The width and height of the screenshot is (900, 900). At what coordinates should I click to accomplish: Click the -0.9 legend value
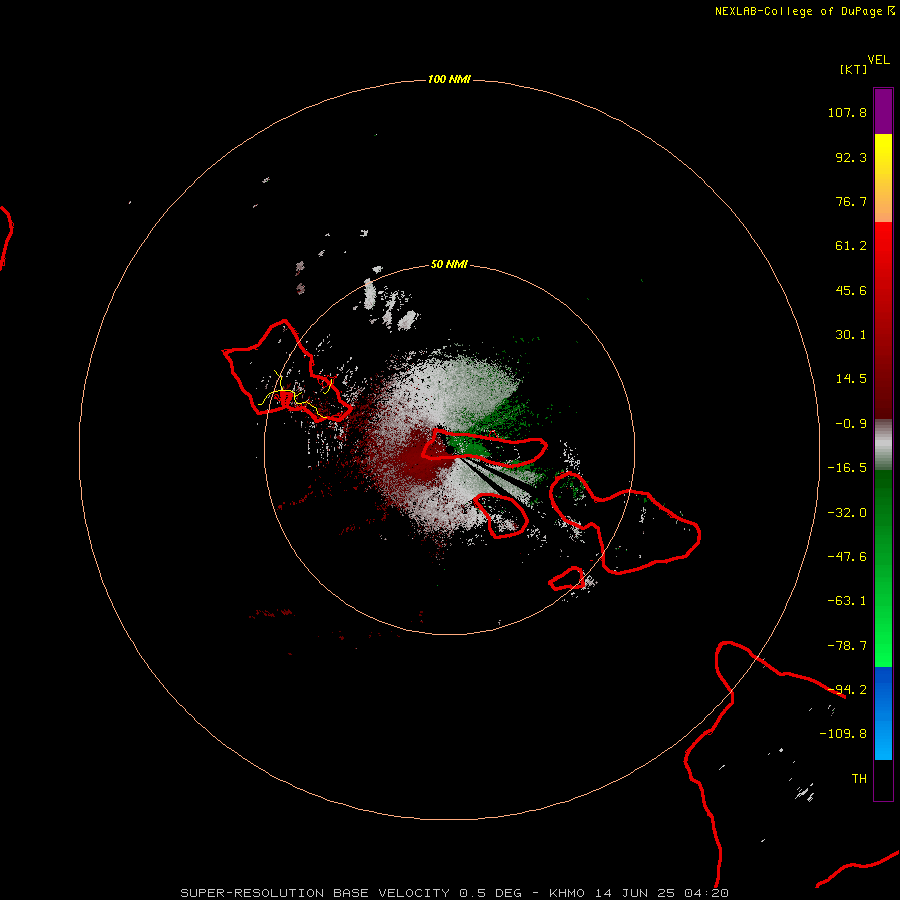point(851,424)
